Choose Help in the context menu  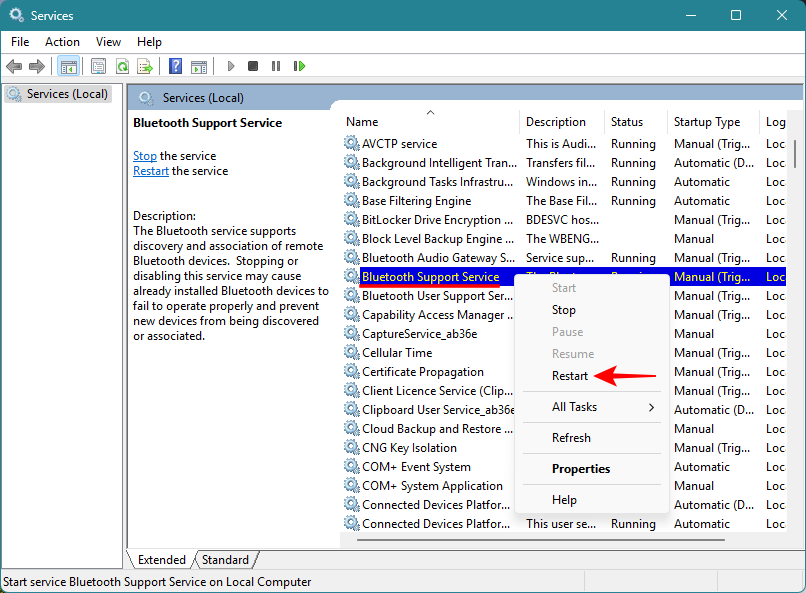pyautogui.click(x=592, y=499)
